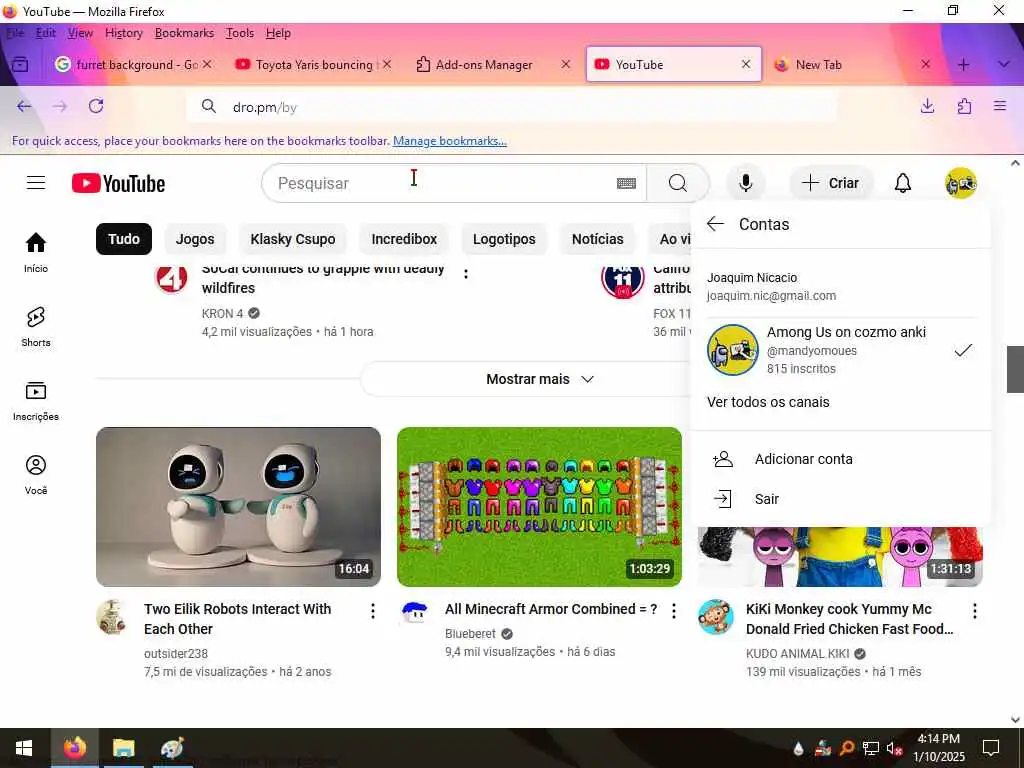Expand the list all tabs chevron

[1004, 64]
